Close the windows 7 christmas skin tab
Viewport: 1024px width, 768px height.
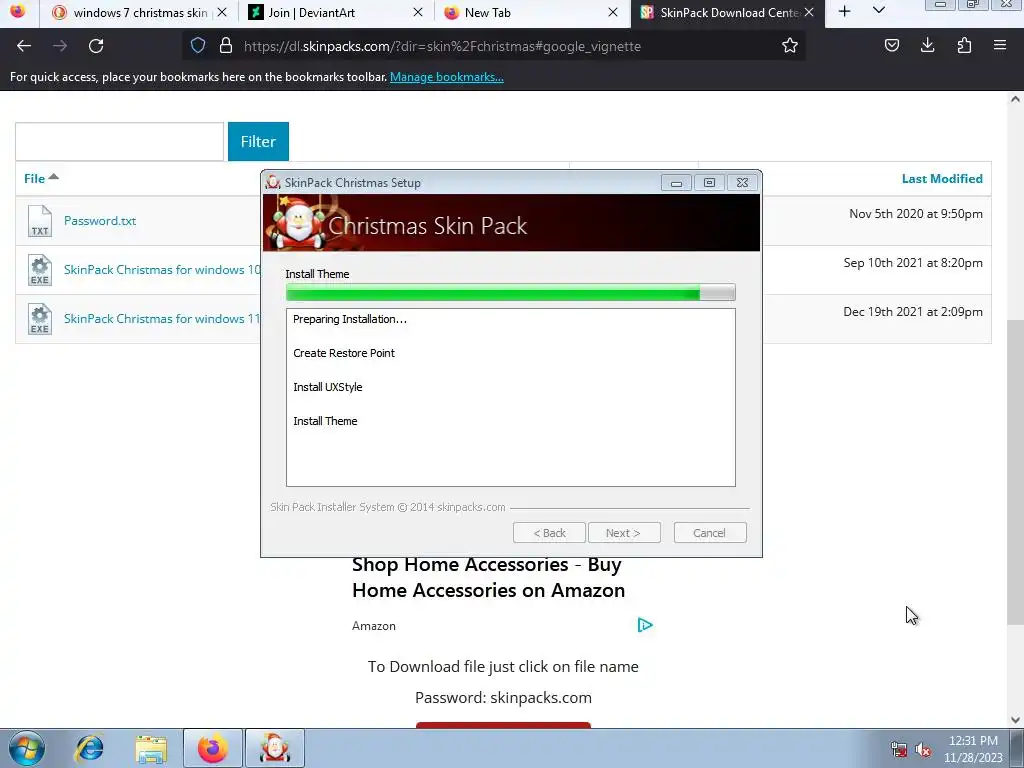point(222,12)
